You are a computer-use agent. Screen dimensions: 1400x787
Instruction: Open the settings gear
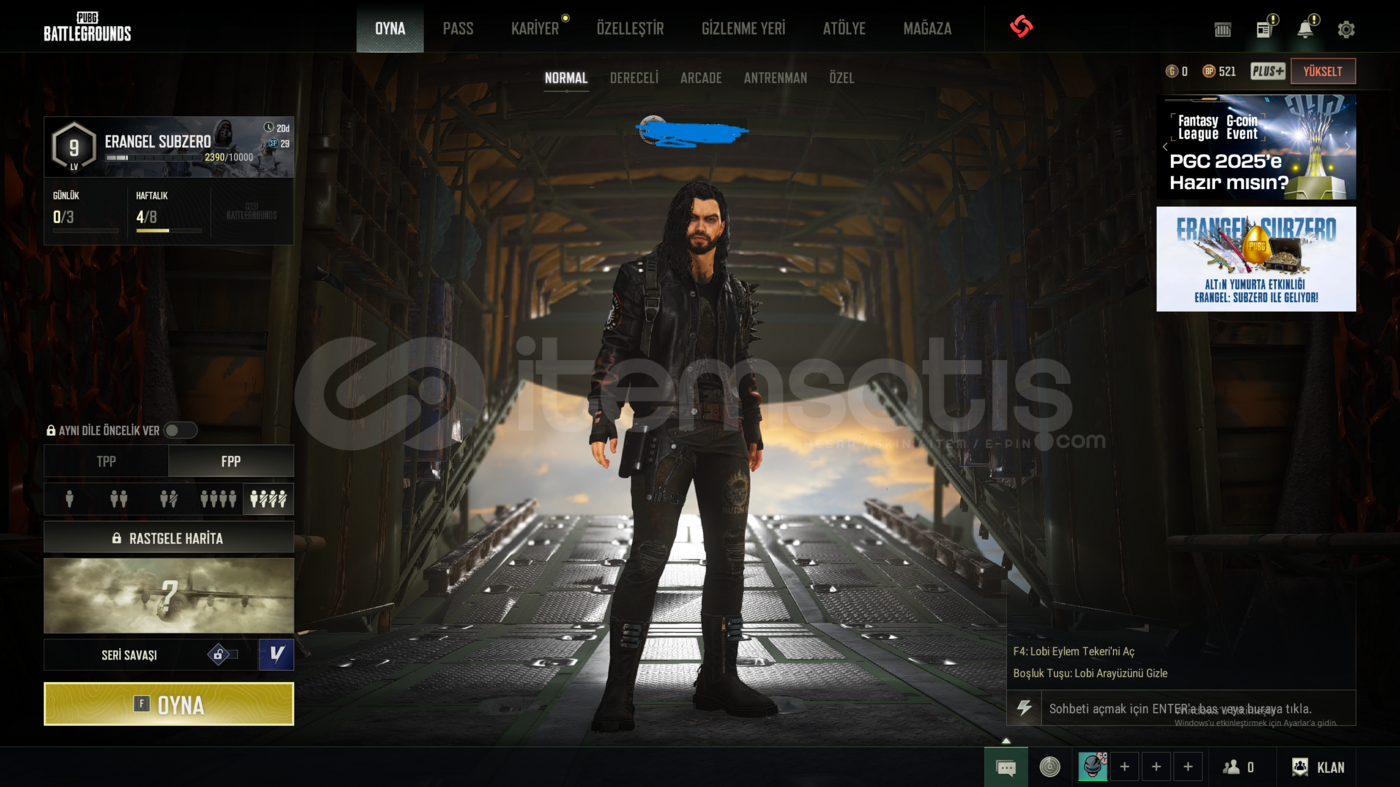click(1346, 30)
